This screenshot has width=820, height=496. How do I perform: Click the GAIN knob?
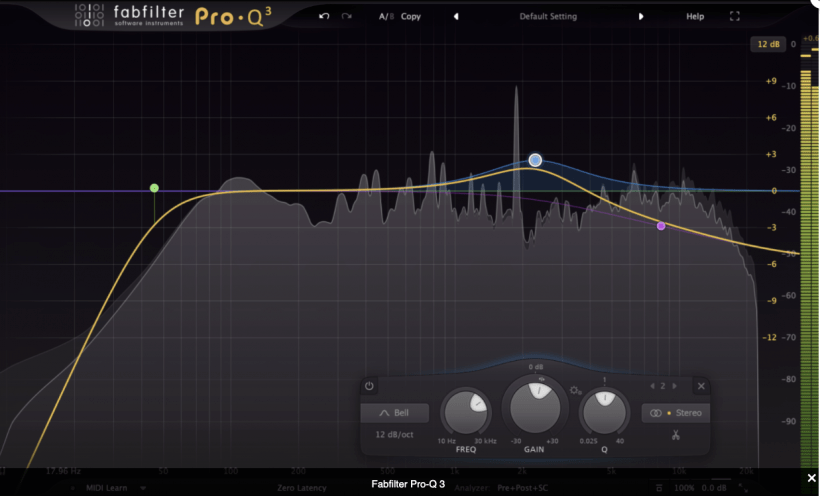tap(535, 407)
